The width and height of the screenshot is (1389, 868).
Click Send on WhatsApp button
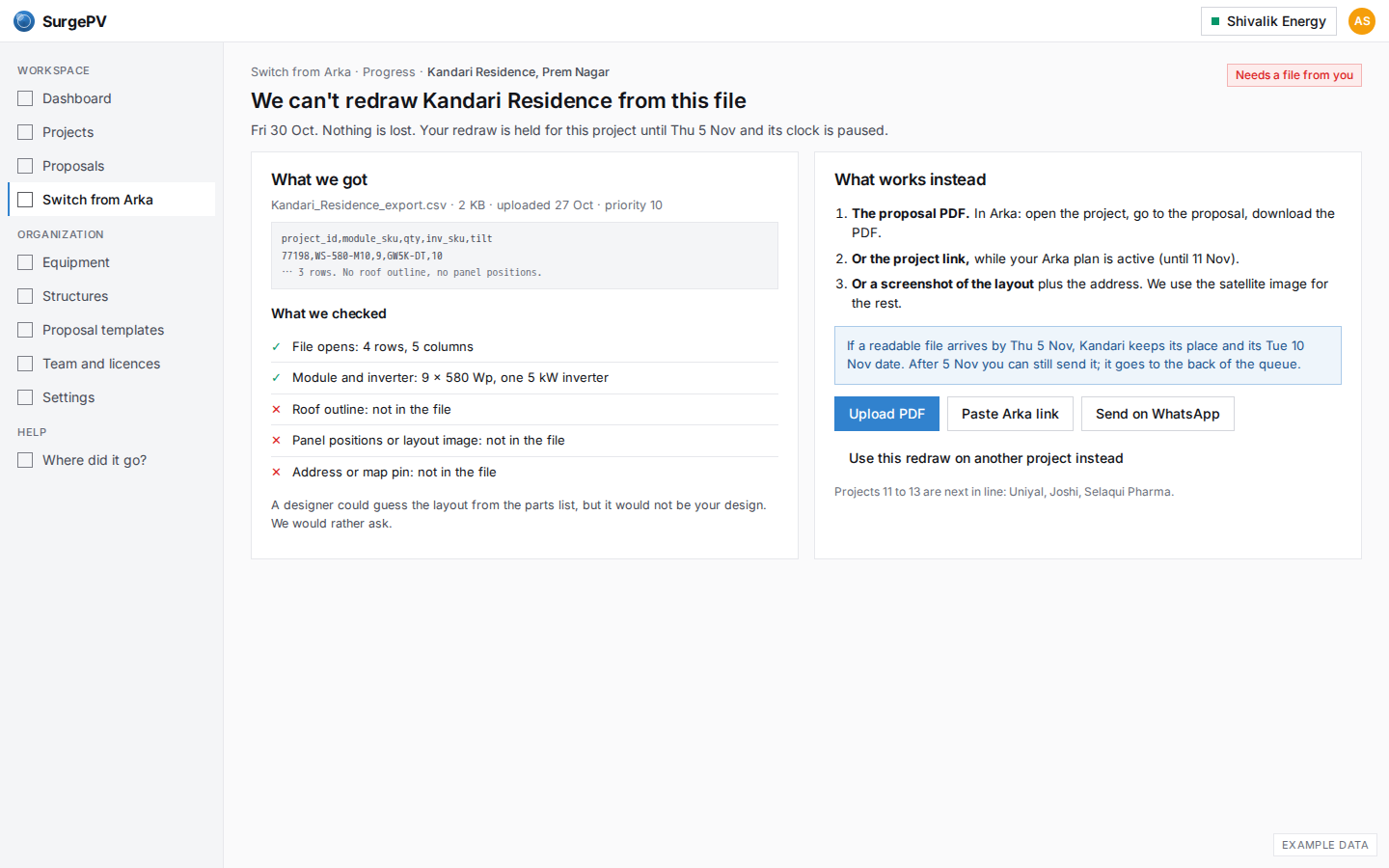1157,414
